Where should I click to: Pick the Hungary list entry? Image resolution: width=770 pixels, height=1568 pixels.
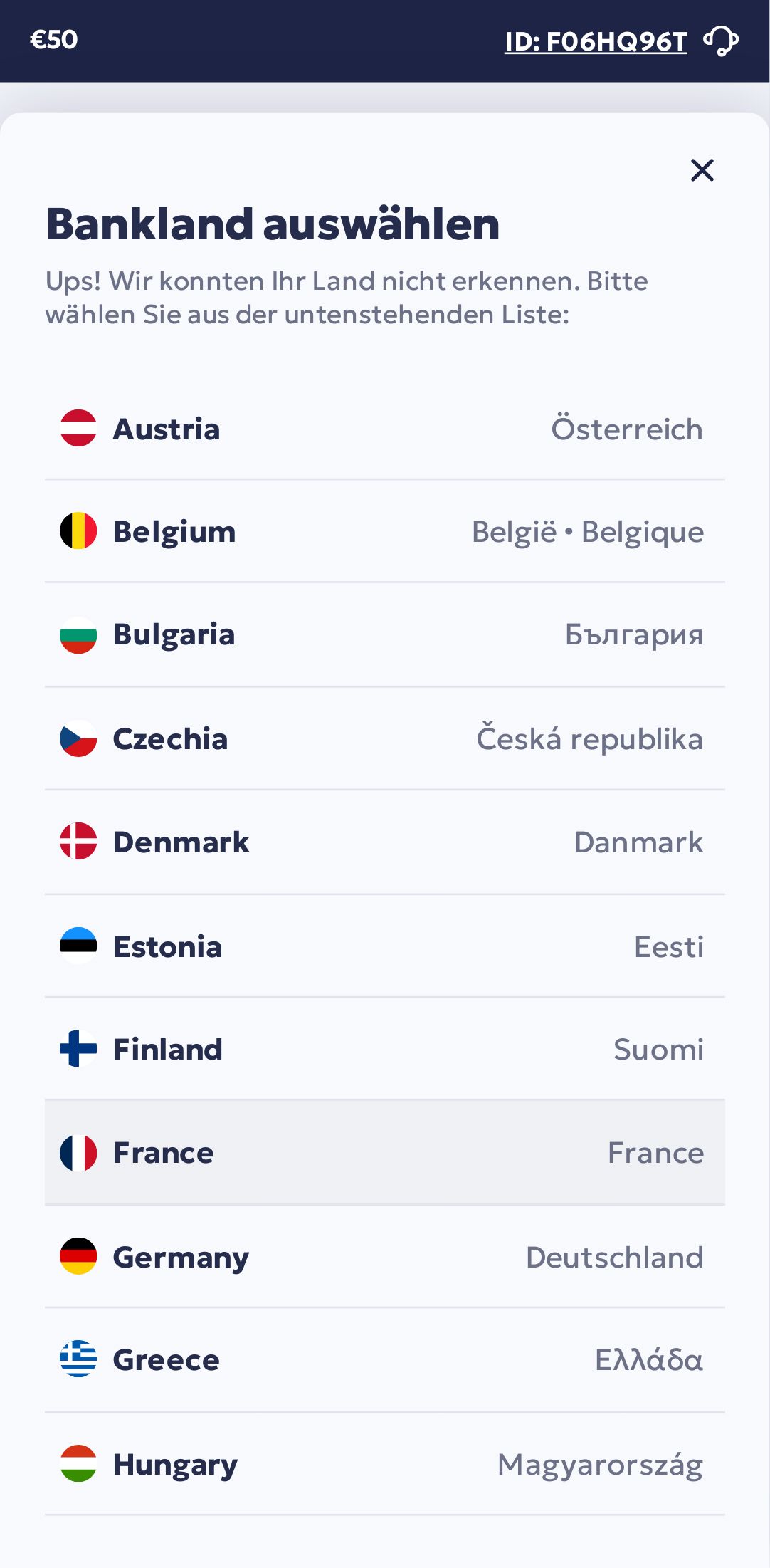(384, 1464)
